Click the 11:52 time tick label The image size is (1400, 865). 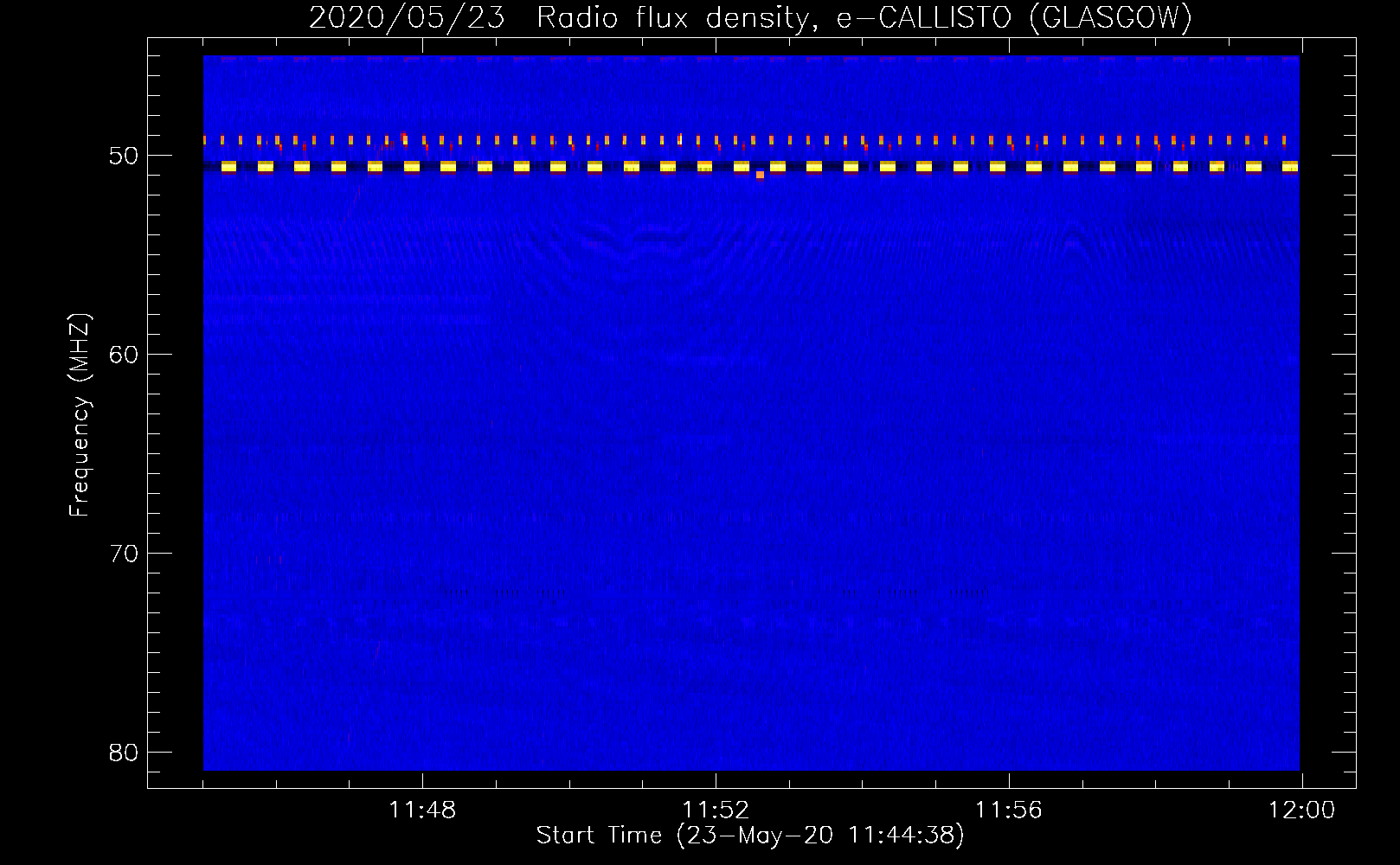point(716,811)
